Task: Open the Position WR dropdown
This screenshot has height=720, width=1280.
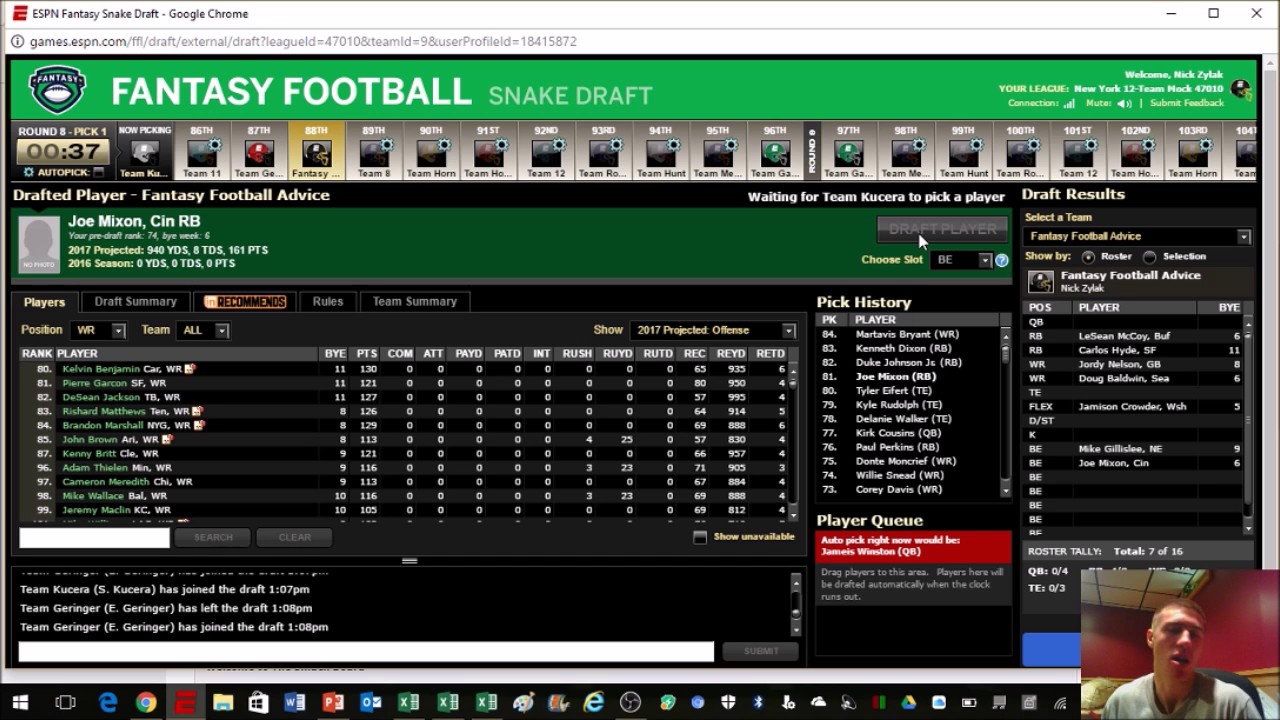Action: (98, 330)
